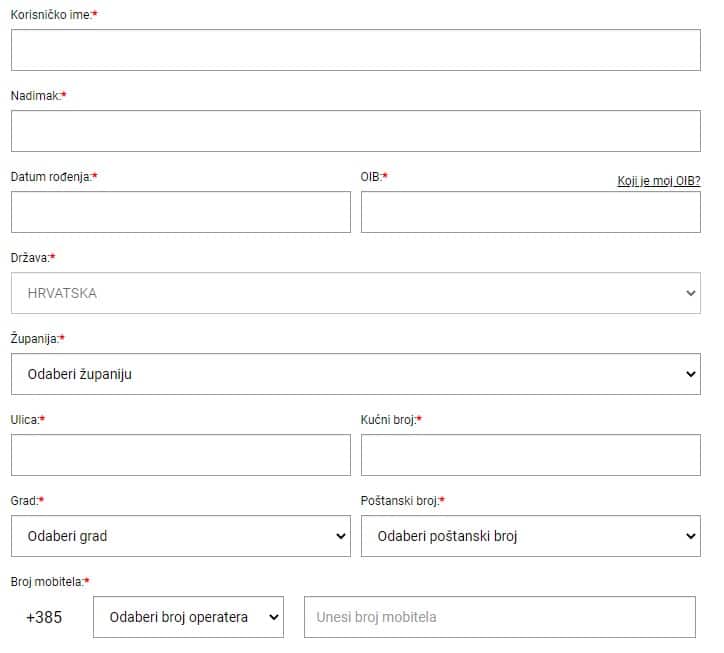Expand the 'Odaberi županiju' dropdown
This screenshot has width=724, height=653.
(356, 374)
